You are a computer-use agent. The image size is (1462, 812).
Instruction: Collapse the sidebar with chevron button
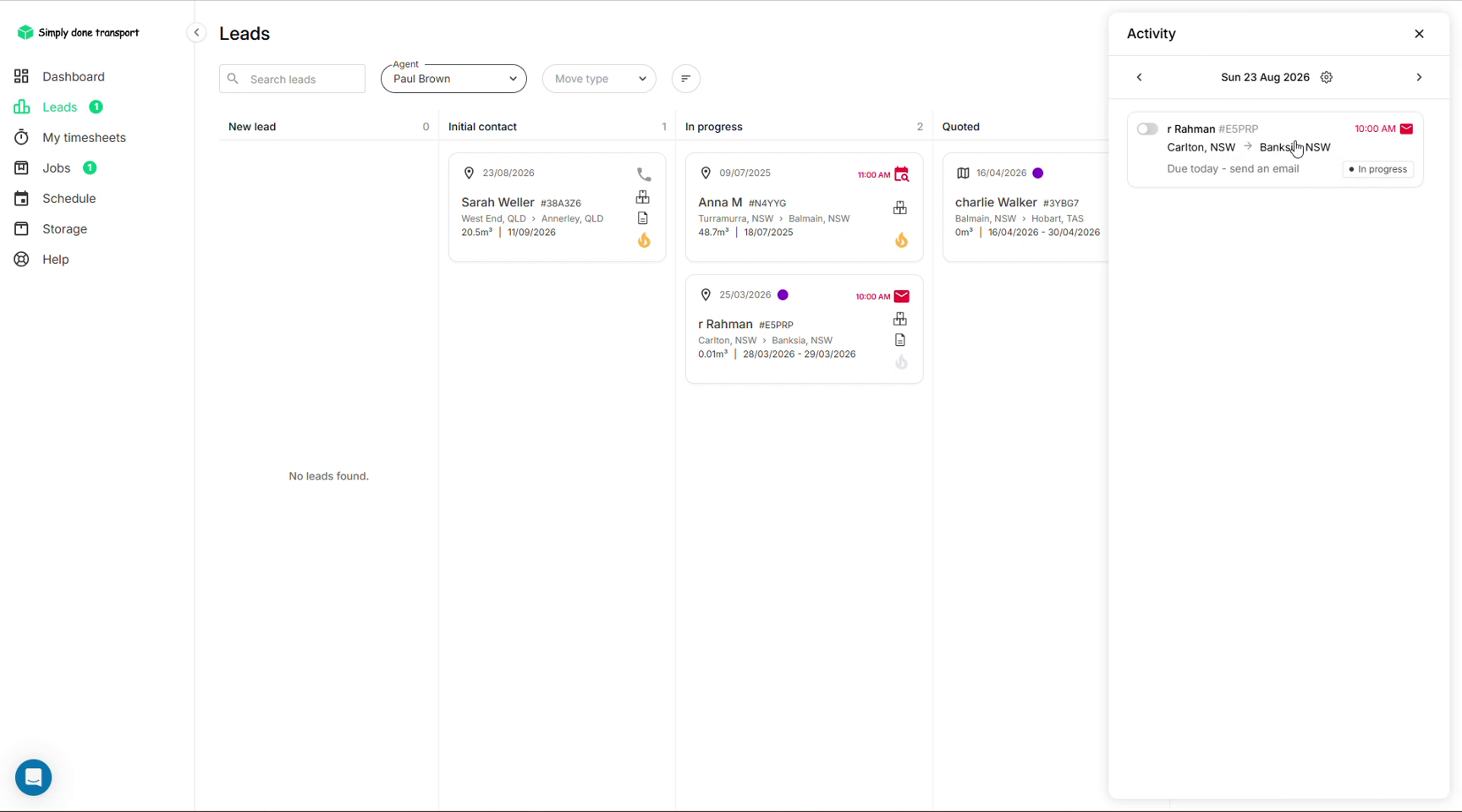(x=196, y=33)
